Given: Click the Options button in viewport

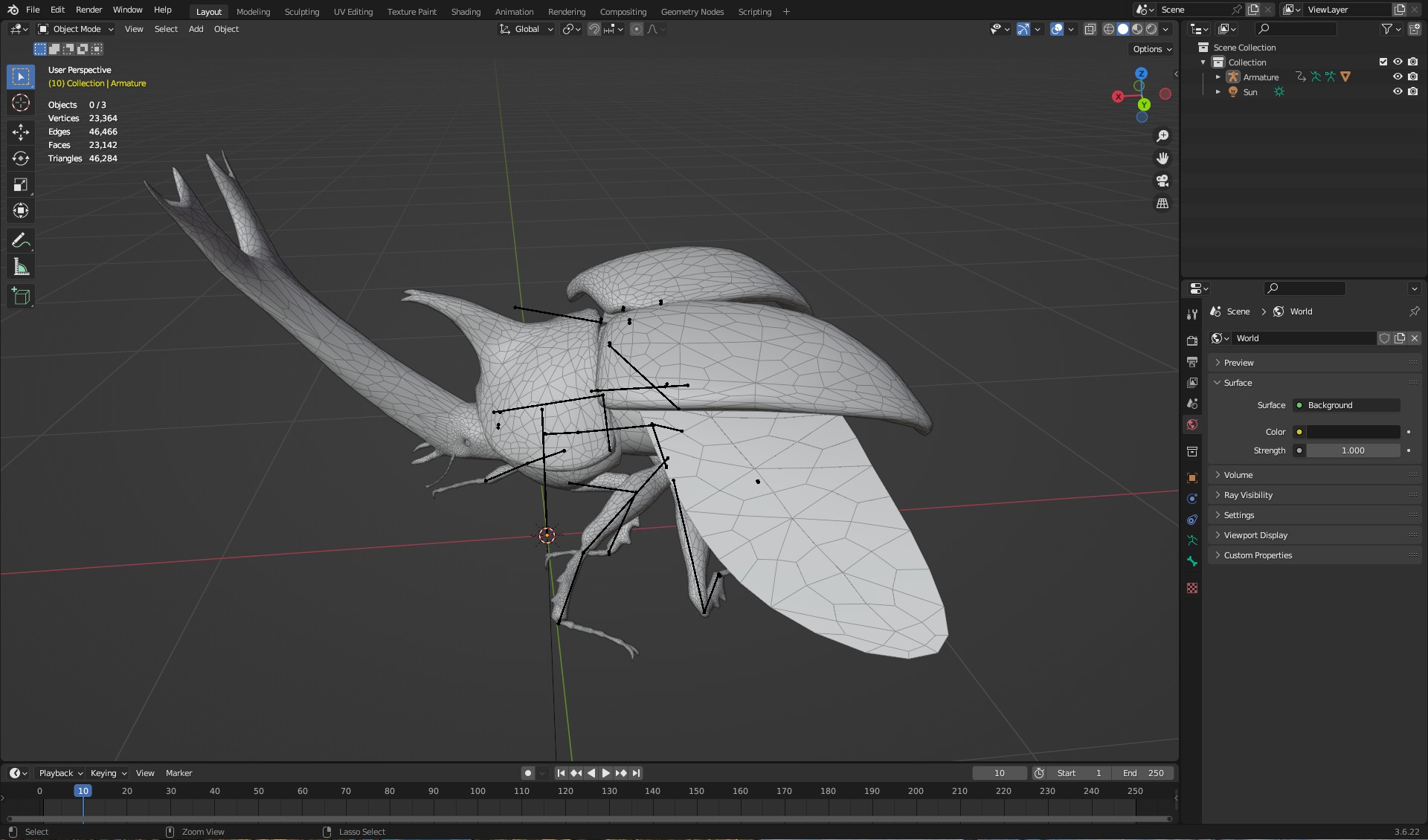Looking at the screenshot, I should pyautogui.click(x=1152, y=49).
